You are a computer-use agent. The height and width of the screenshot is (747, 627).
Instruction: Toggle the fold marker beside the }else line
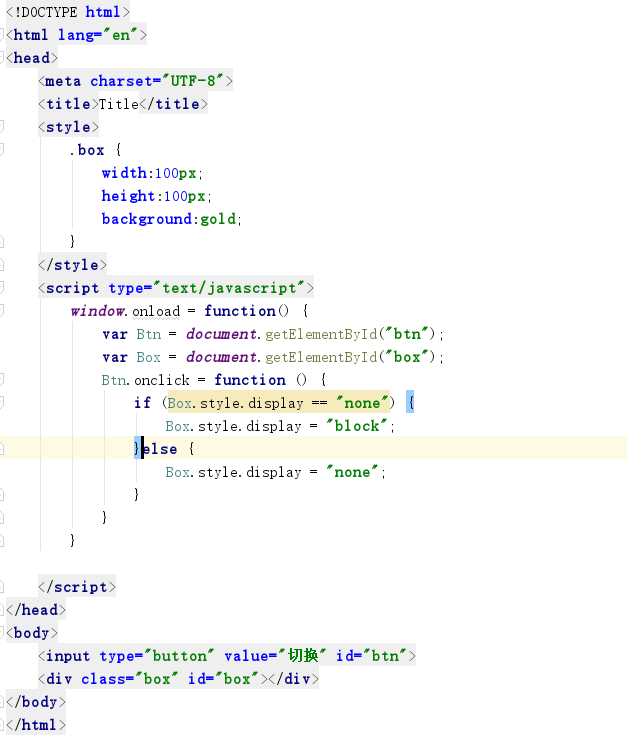(x=1, y=449)
